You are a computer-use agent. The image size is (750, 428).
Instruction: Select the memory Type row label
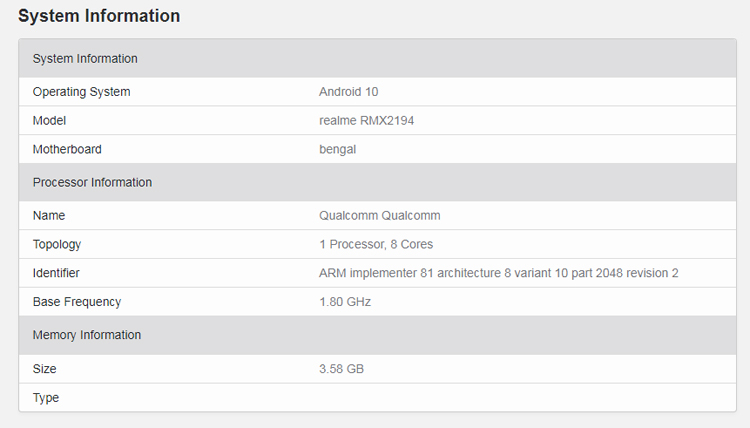pos(46,398)
